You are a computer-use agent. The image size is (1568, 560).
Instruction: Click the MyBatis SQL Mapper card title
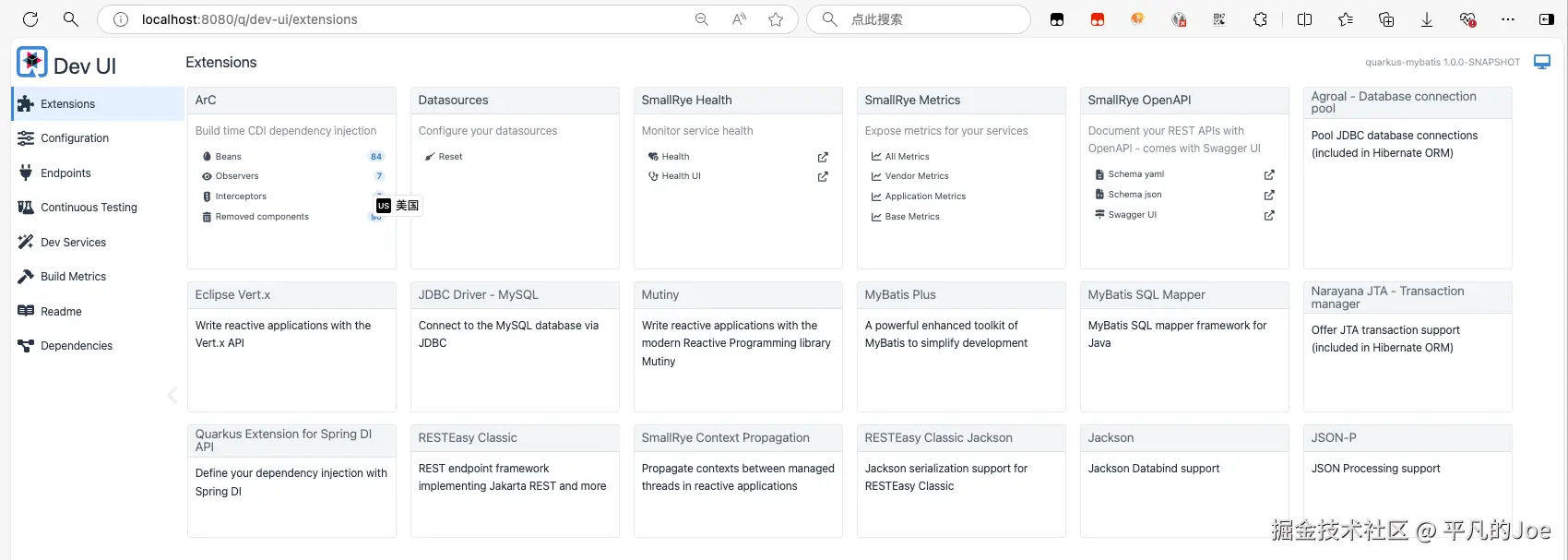click(x=1146, y=295)
